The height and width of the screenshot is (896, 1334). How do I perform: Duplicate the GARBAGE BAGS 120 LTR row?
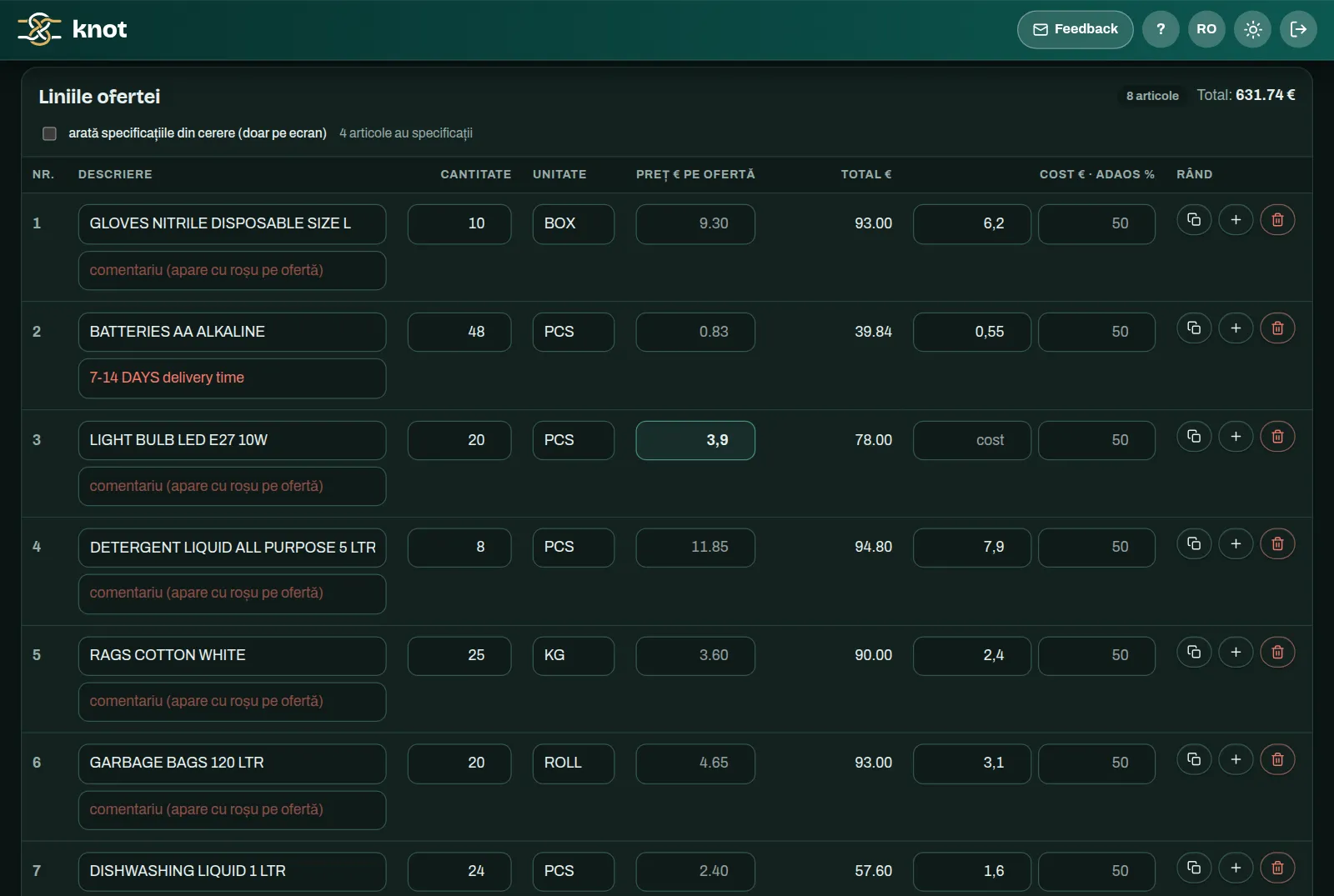(x=1194, y=759)
